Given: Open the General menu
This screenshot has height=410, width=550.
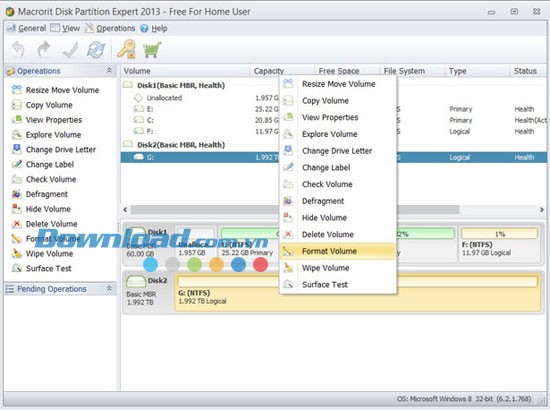Looking at the screenshot, I should pyautogui.click(x=27, y=28).
